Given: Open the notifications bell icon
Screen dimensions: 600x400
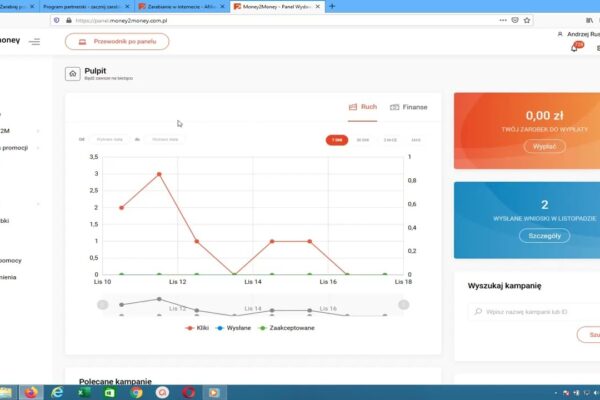Looking at the screenshot, I should pos(574,47).
